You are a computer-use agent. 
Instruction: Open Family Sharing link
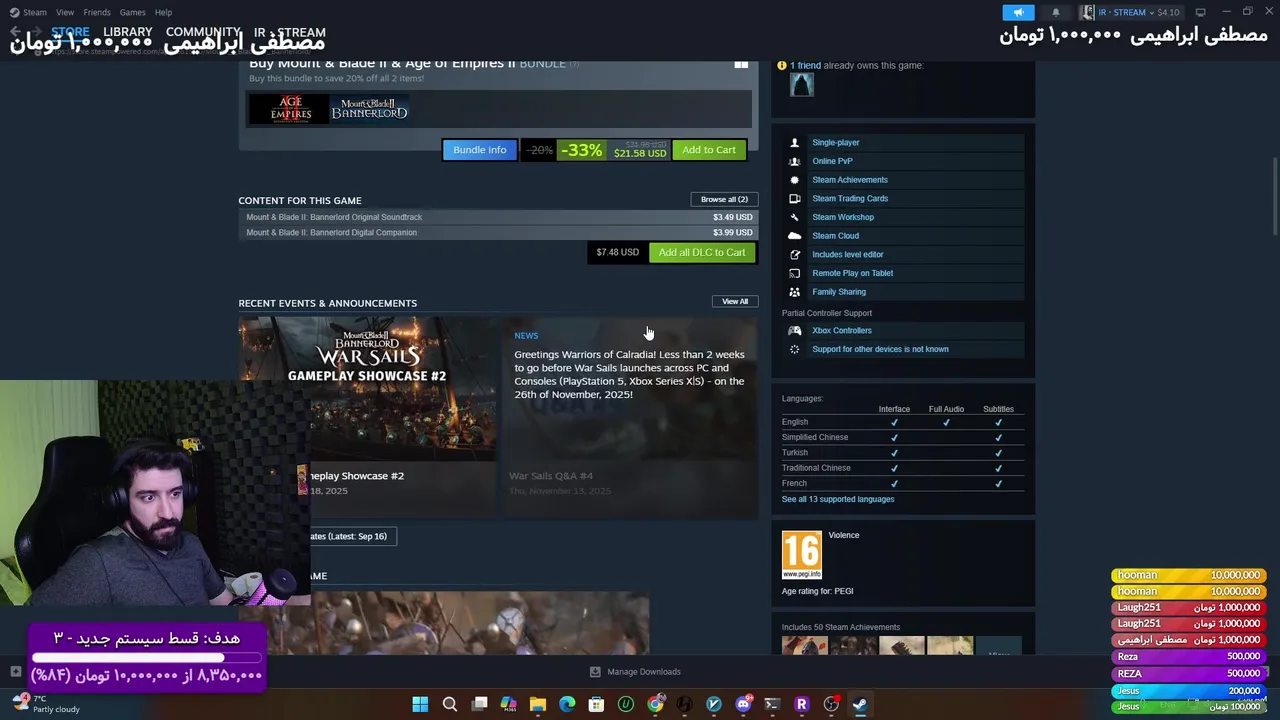pyautogui.click(x=839, y=292)
